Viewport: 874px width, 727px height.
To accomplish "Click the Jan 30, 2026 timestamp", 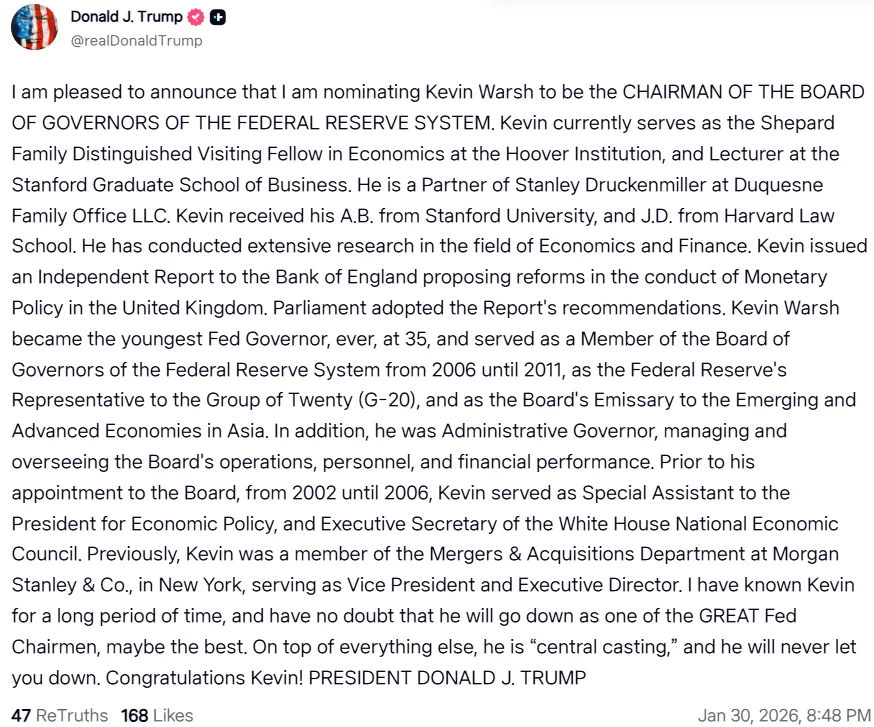I will 784,715.
